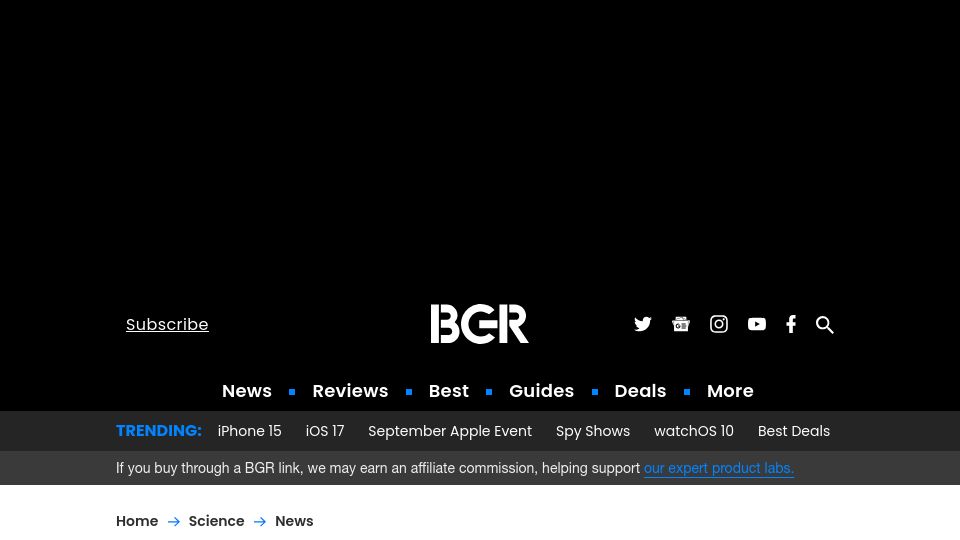960x540 pixels.
Task: Open trending topic iOS 17
Action: tap(325, 431)
